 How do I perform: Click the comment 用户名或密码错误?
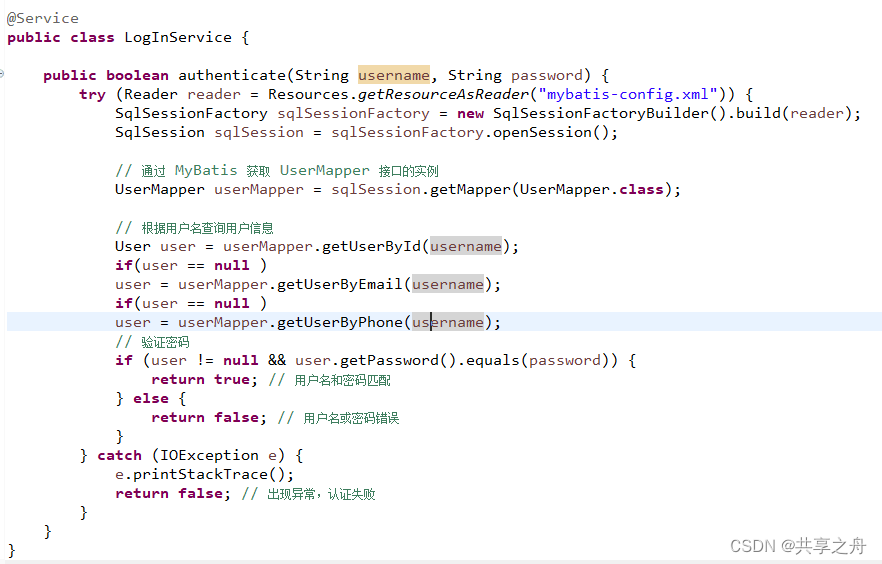(x=339, y=418)
